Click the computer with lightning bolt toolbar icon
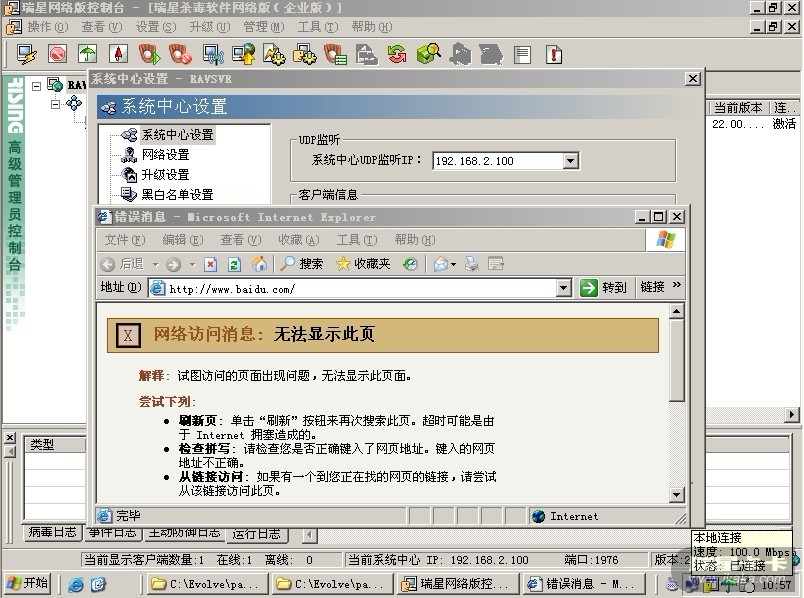The height and width of the screenshot is (598, 804). pyautogui.click(x=27, y=54)
